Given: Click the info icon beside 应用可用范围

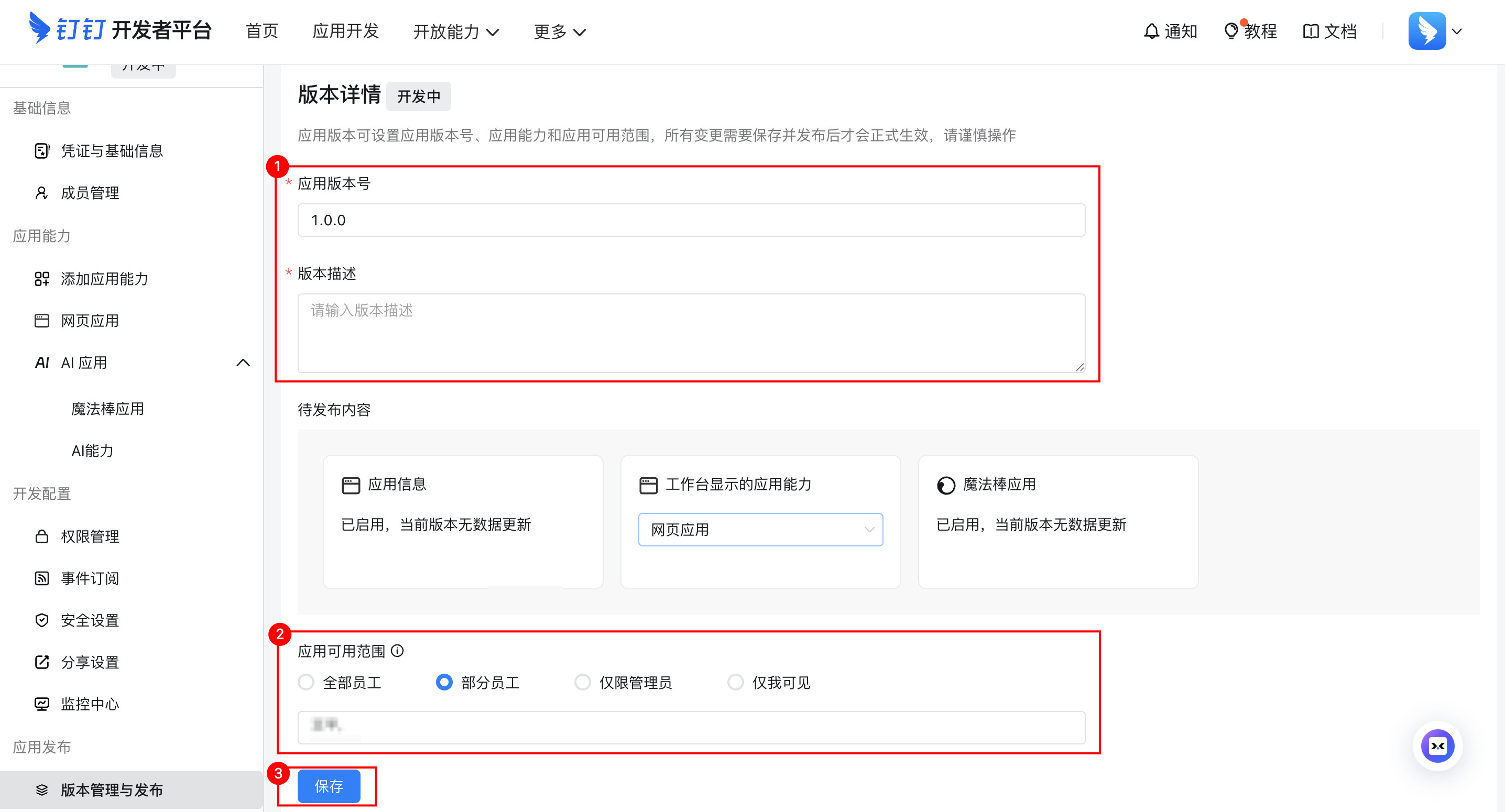Looking at the screenshot, I should pyautogui.click(x=397, y=651).
